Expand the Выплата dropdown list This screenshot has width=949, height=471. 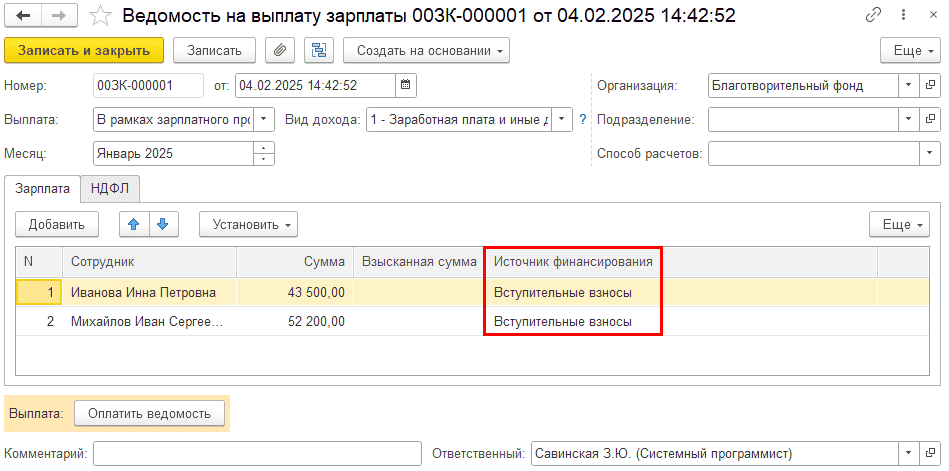coord(263,119)
